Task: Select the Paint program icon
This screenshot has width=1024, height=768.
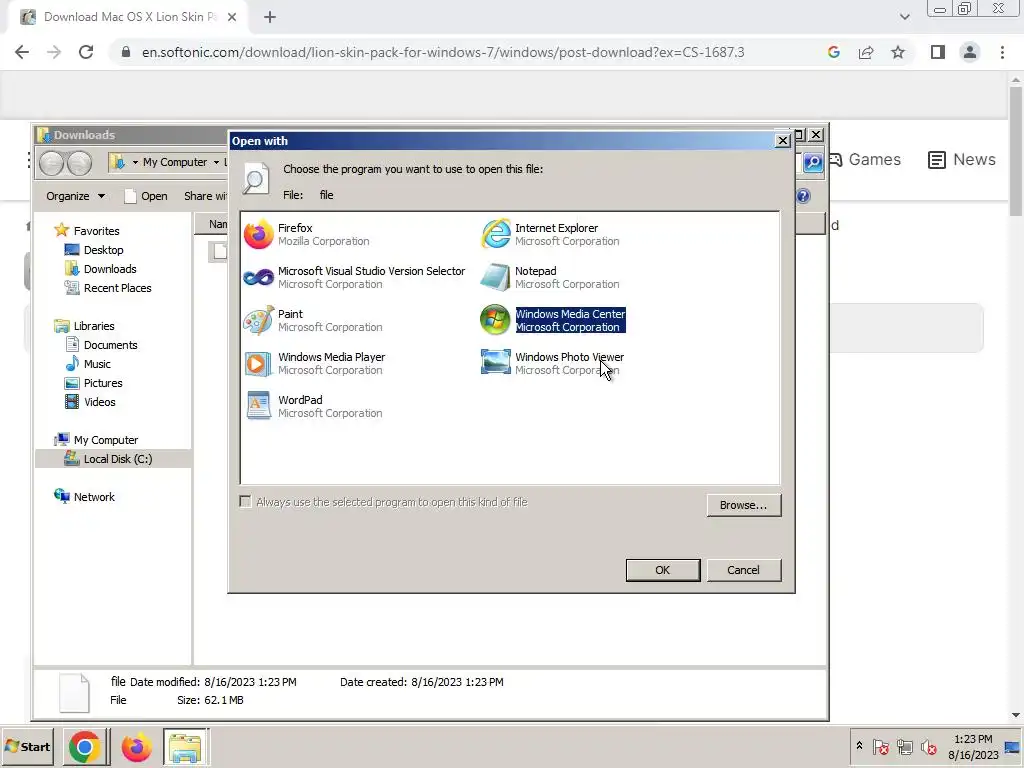Action: pyautogui.click(x=259, y=320)
